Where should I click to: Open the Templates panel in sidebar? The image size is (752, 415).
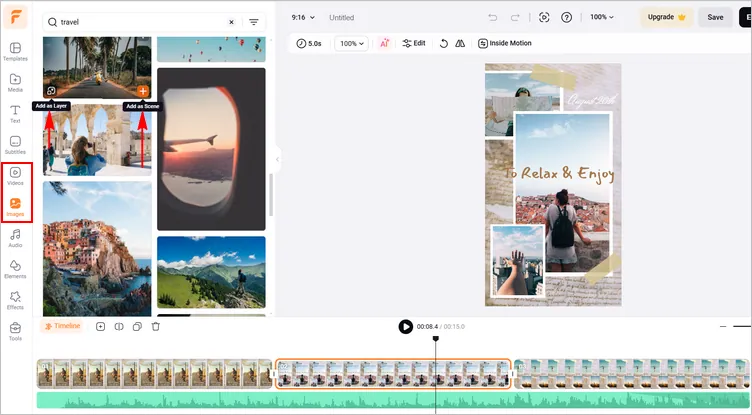pos(15,52)
